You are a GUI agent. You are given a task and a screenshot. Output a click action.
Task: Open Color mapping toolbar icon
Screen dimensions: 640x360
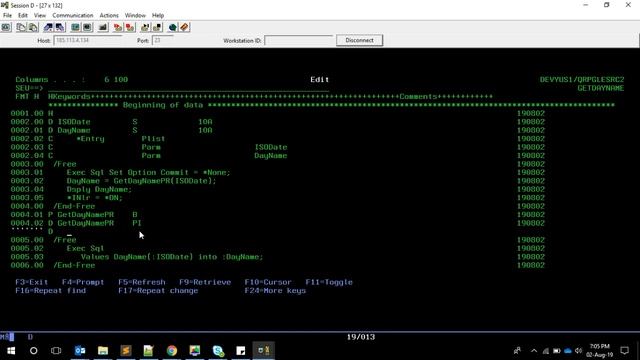click(87, 27)
